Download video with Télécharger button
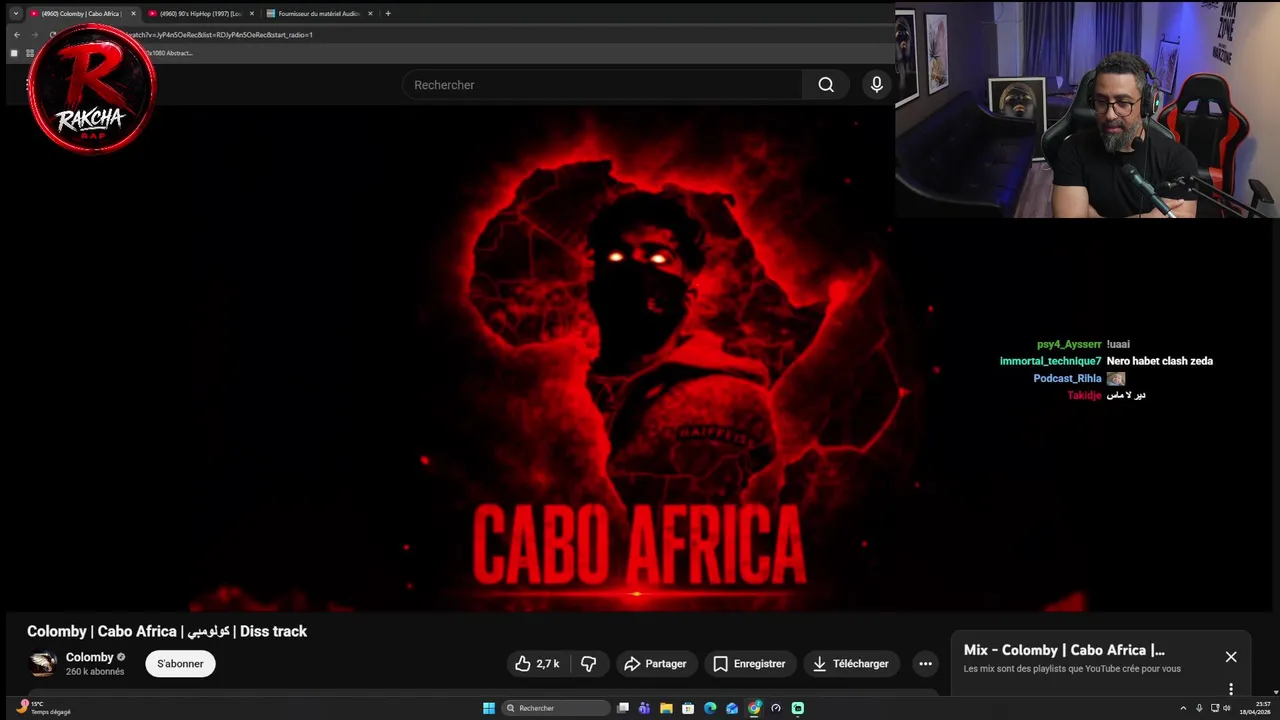The image size is (1280, 720). (x=851, y=664)
